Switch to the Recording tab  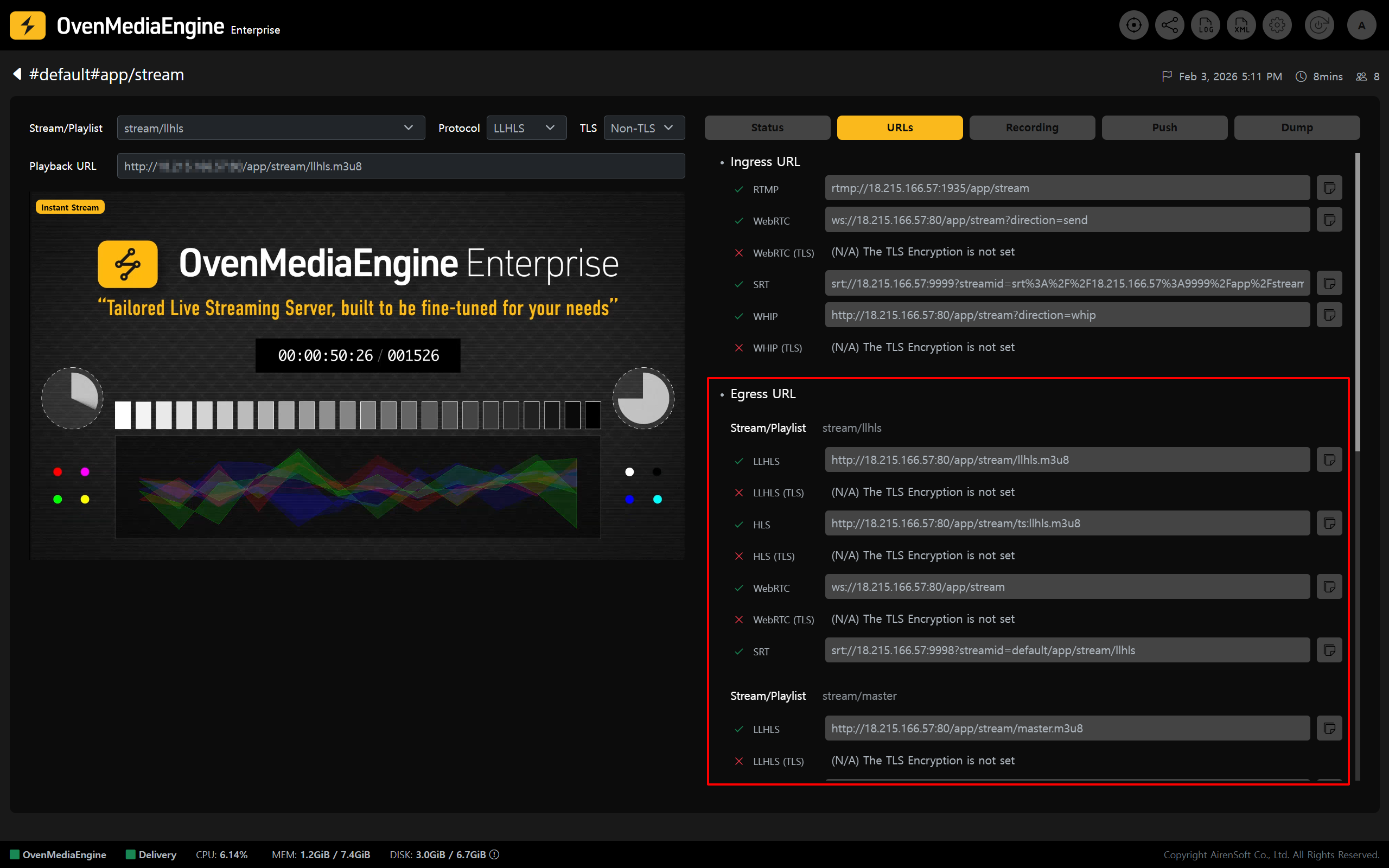pos(1031,127)
